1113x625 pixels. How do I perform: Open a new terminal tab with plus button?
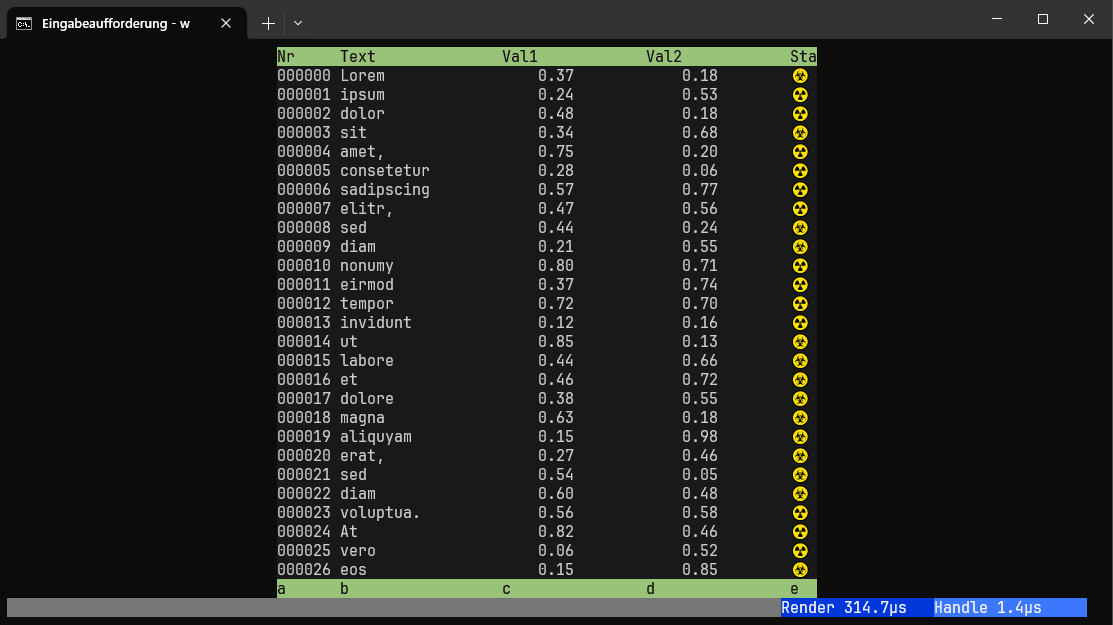268,22
